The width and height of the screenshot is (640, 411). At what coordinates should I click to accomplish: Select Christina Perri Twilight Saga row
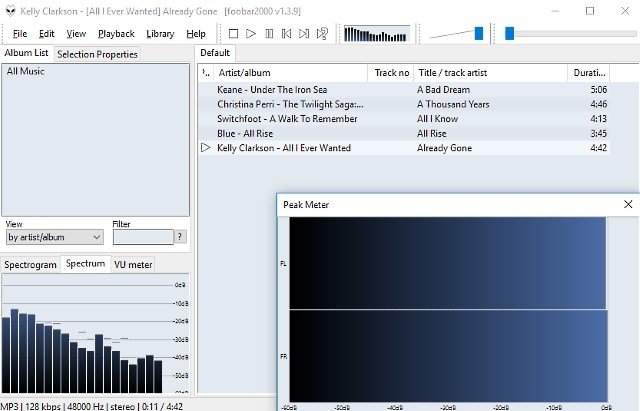click(404, 104)
